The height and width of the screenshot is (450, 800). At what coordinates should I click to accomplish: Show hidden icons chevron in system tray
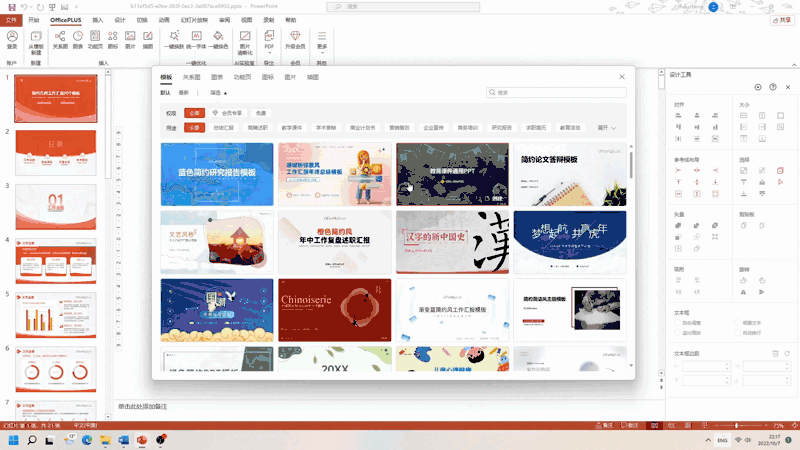point(708,440)
